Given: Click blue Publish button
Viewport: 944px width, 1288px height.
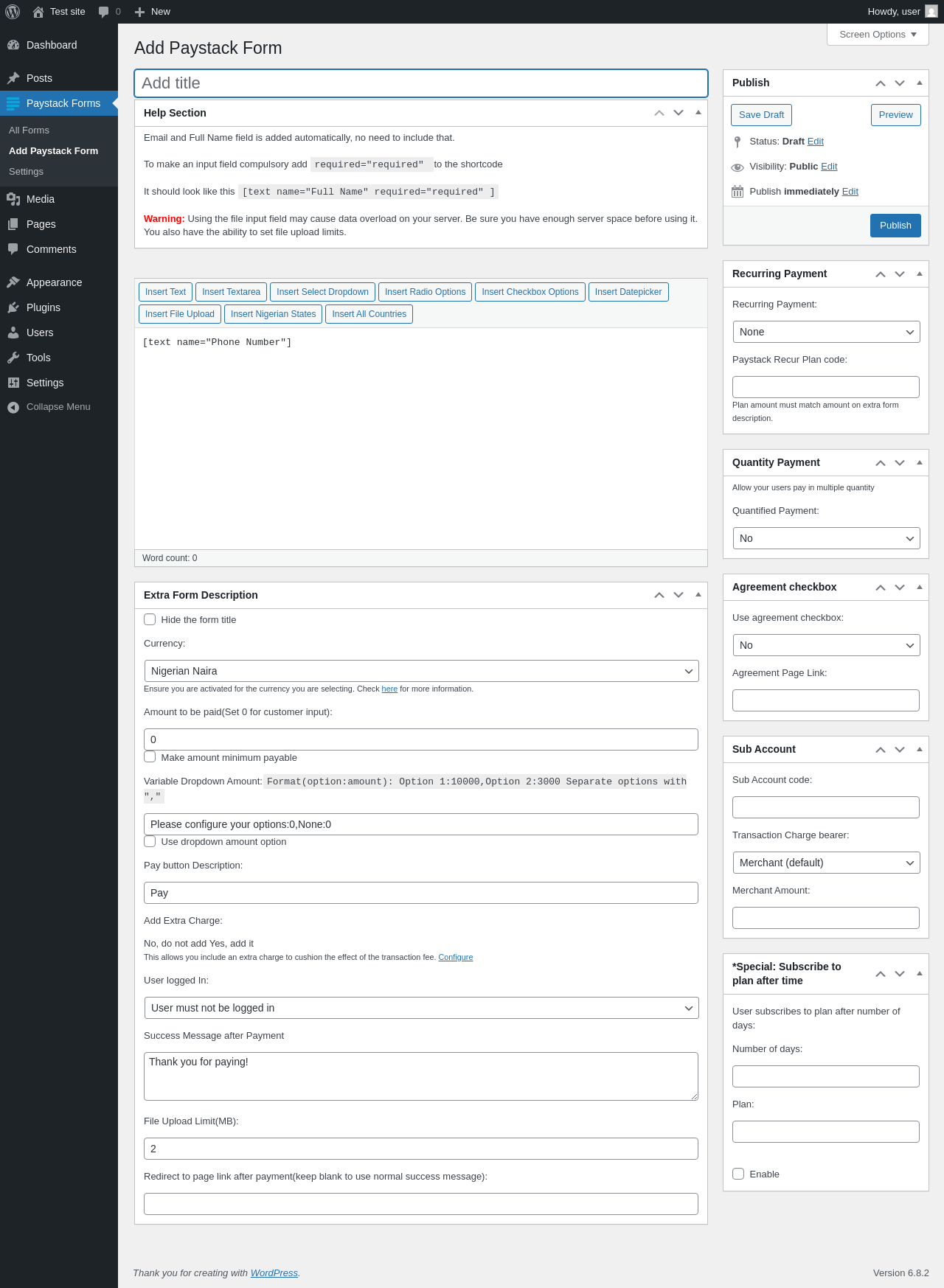Looking at the screenshot, I should (x=895, y=226).
